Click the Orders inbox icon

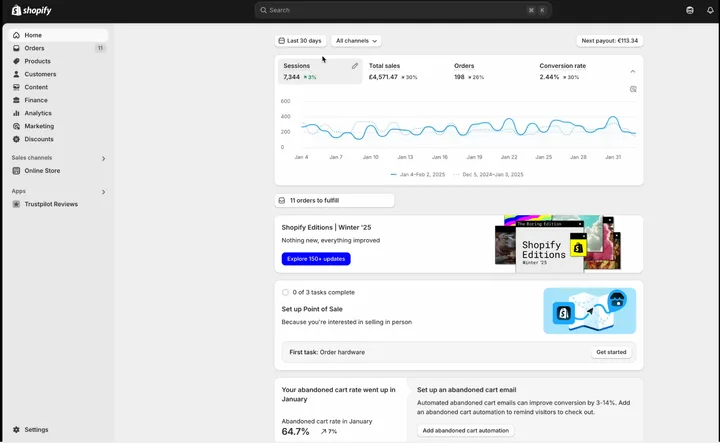(17, 48)
